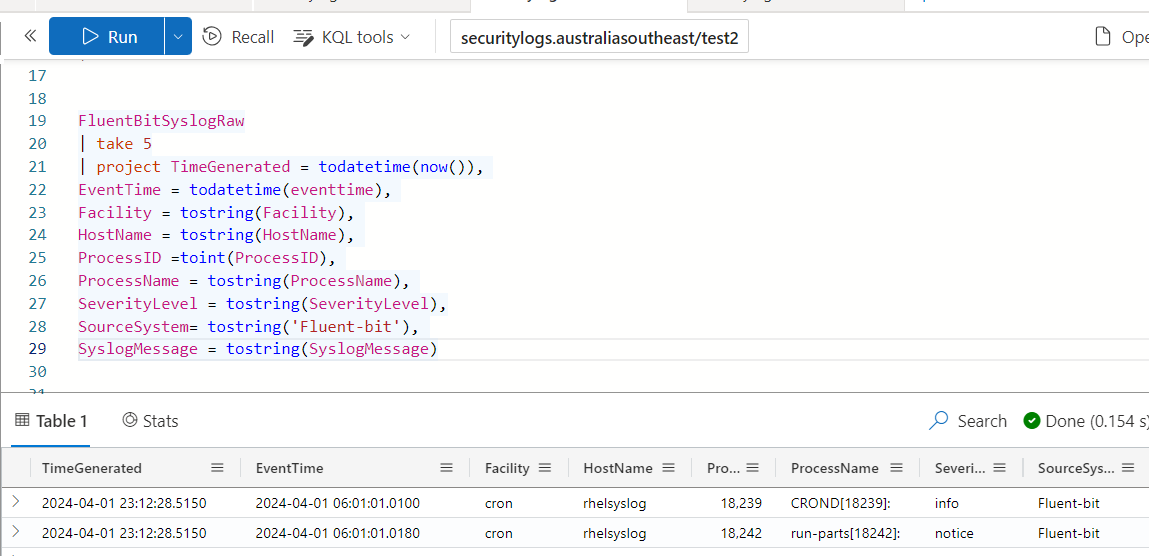Click the Recall button
The width and height of the screenshot is (1149, 556).
point(238,37)
